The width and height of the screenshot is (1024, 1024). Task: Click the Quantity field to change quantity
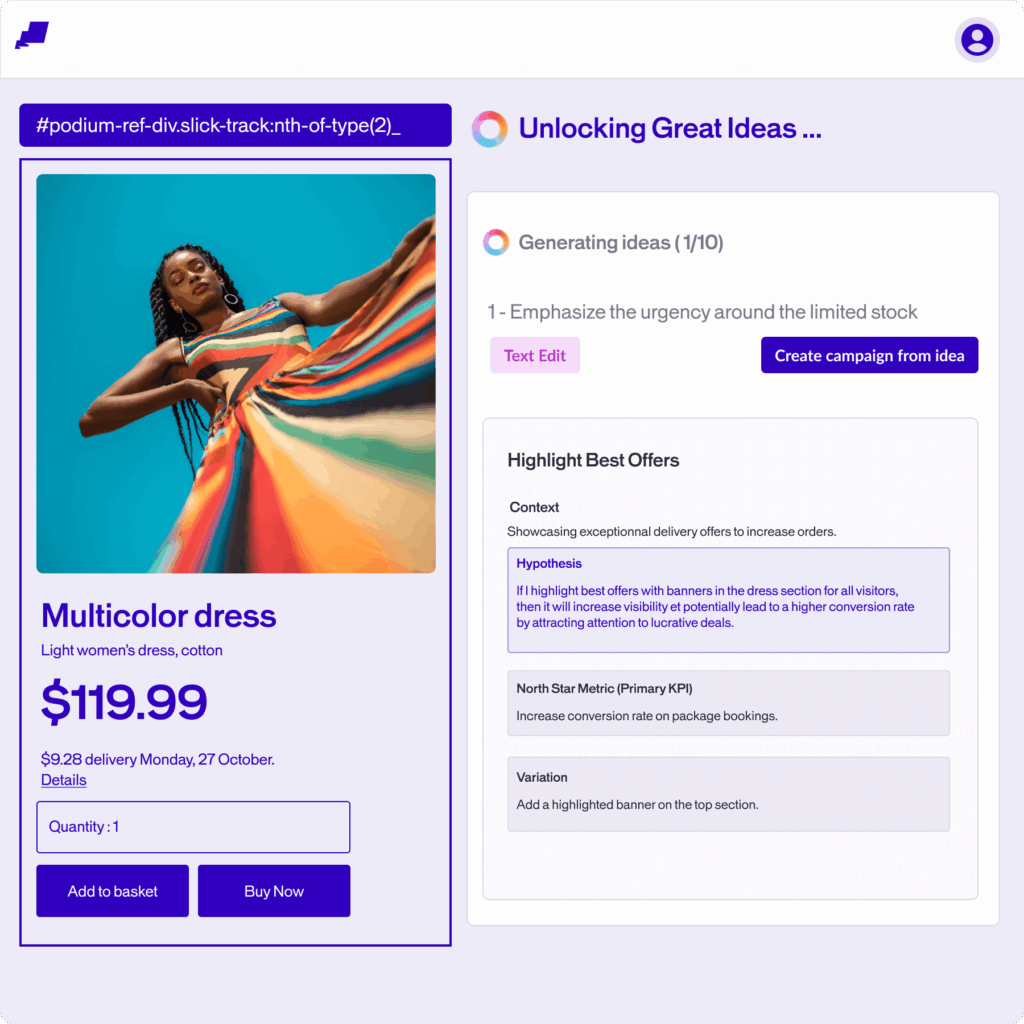(x=193, y=827)
